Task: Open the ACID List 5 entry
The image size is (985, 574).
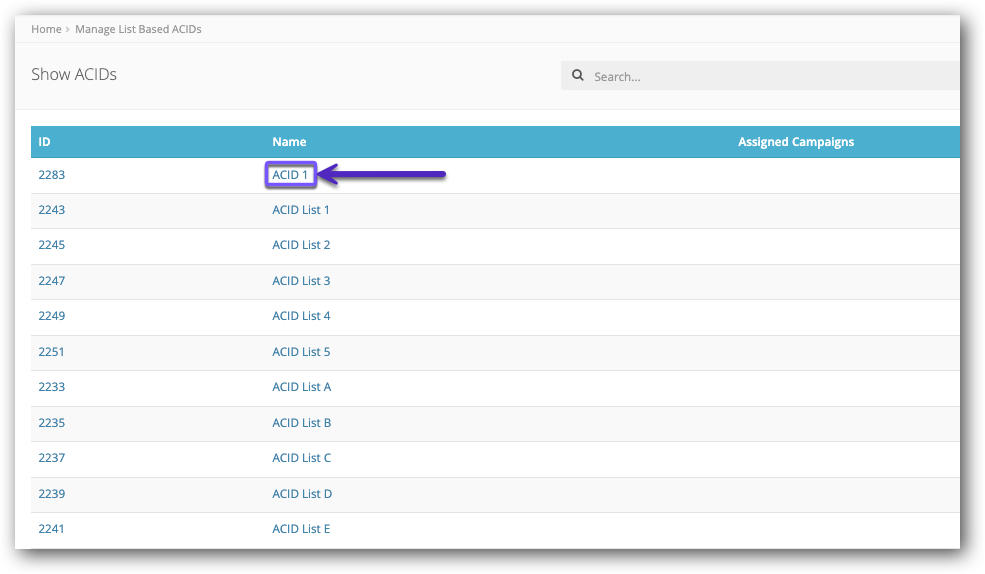Action: [x=300, y=352]
